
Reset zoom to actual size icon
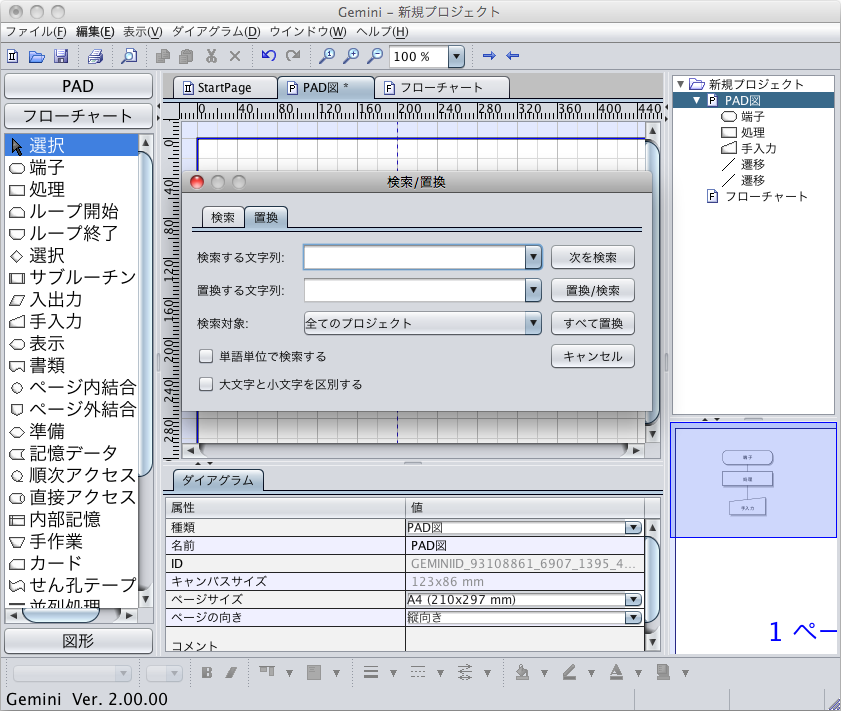(x=327, y=55)
